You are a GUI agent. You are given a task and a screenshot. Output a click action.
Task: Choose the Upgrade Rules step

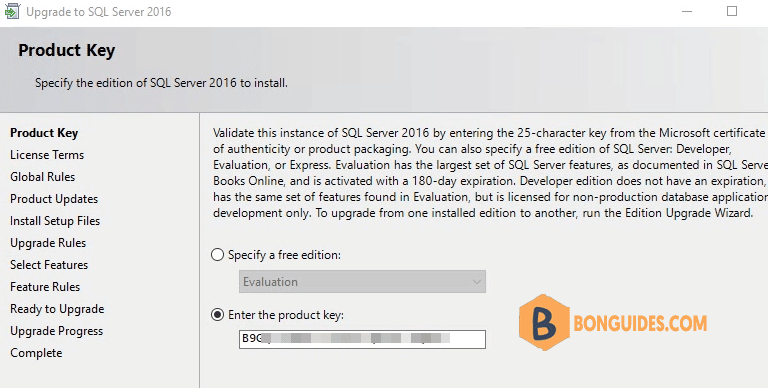pyautogui.click(x=48, y=243)
